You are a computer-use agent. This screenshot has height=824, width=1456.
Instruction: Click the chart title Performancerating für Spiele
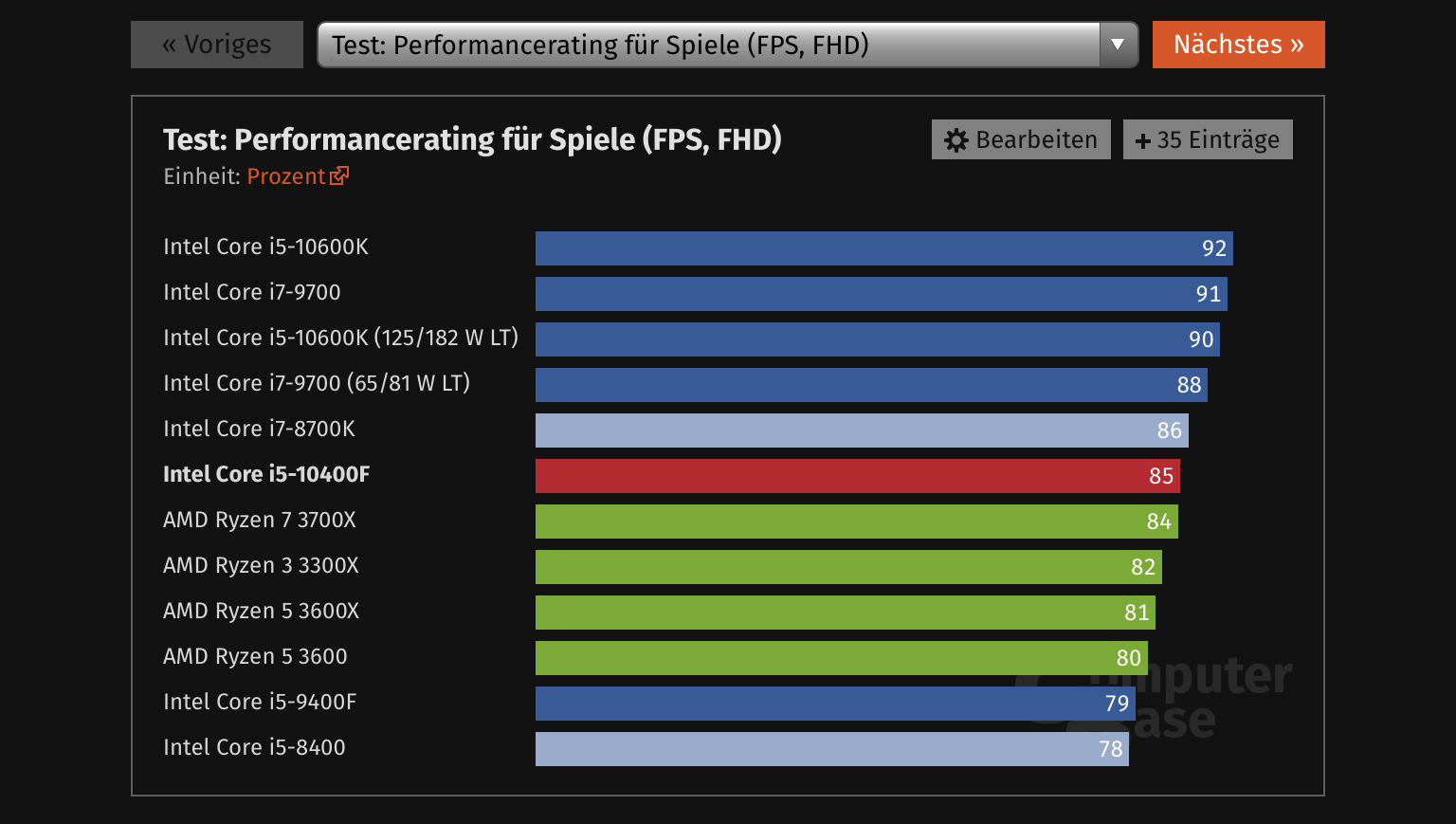472,139
